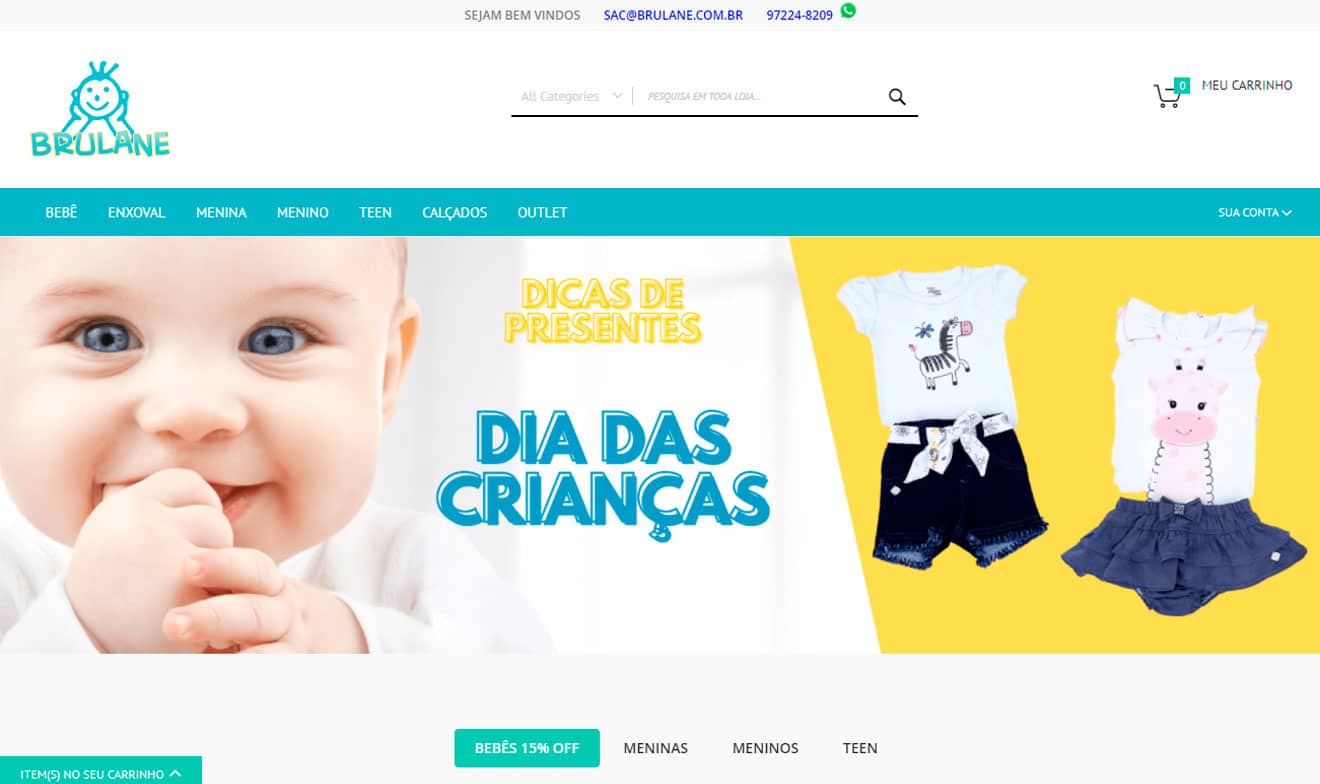This screenshot has height=784, width=1320.
Task: Click the up chevron on cart items bar
Action: pyautogui.click(x=176, y=773)
